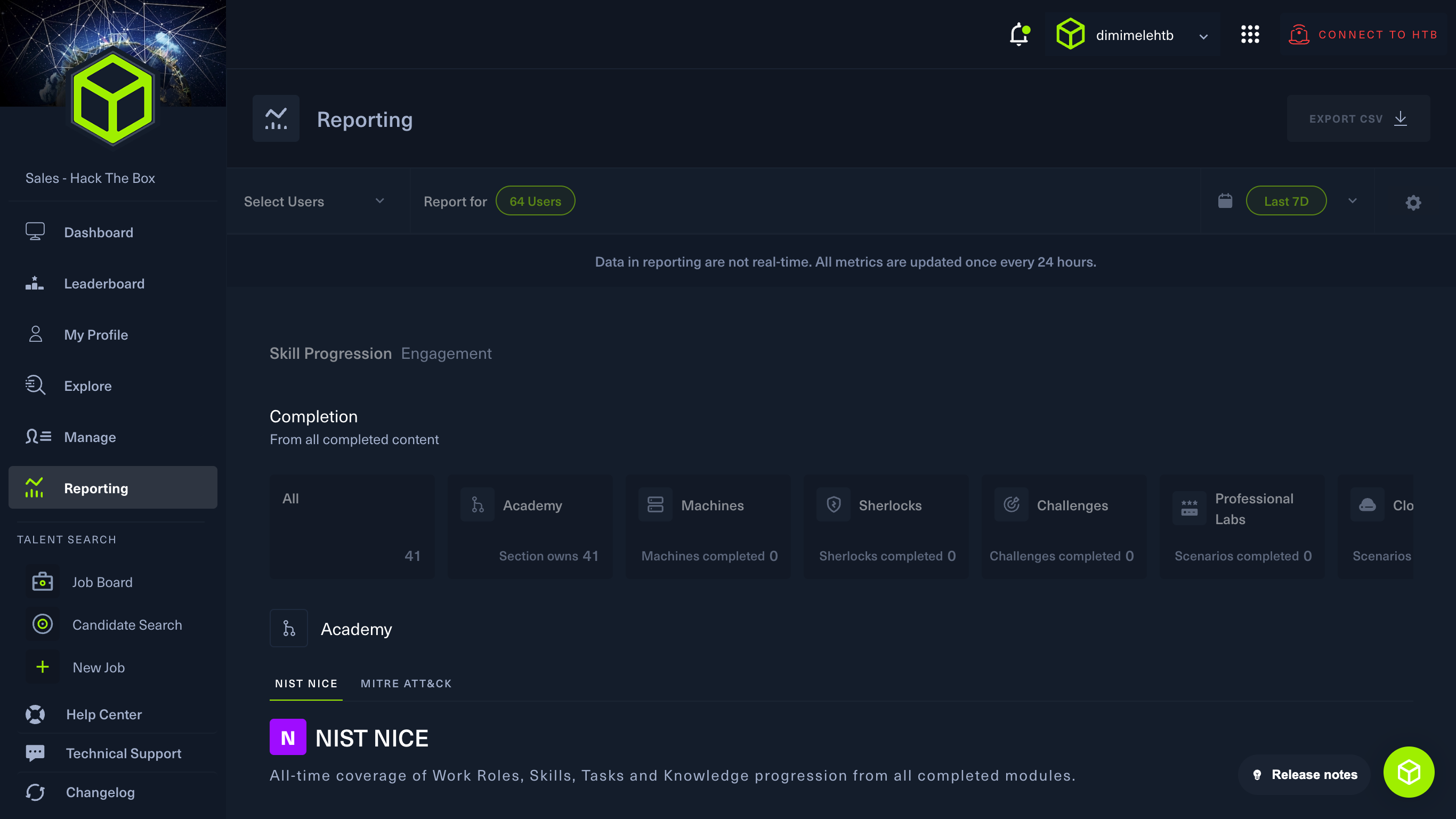The height and width of the screenshot is (819, 1456).
Task: Select the All completion card
Action: (x=352, y=527)
